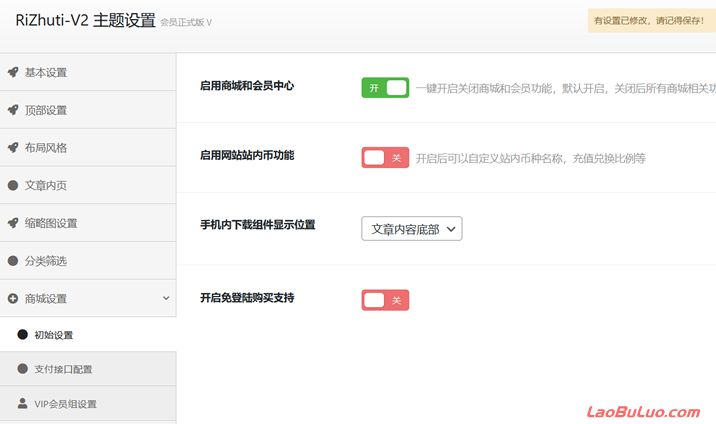This screenshot has height=424, width=716.
Task: Enable the 开启免登陆购买支持 switch
Action: (385, 300)
